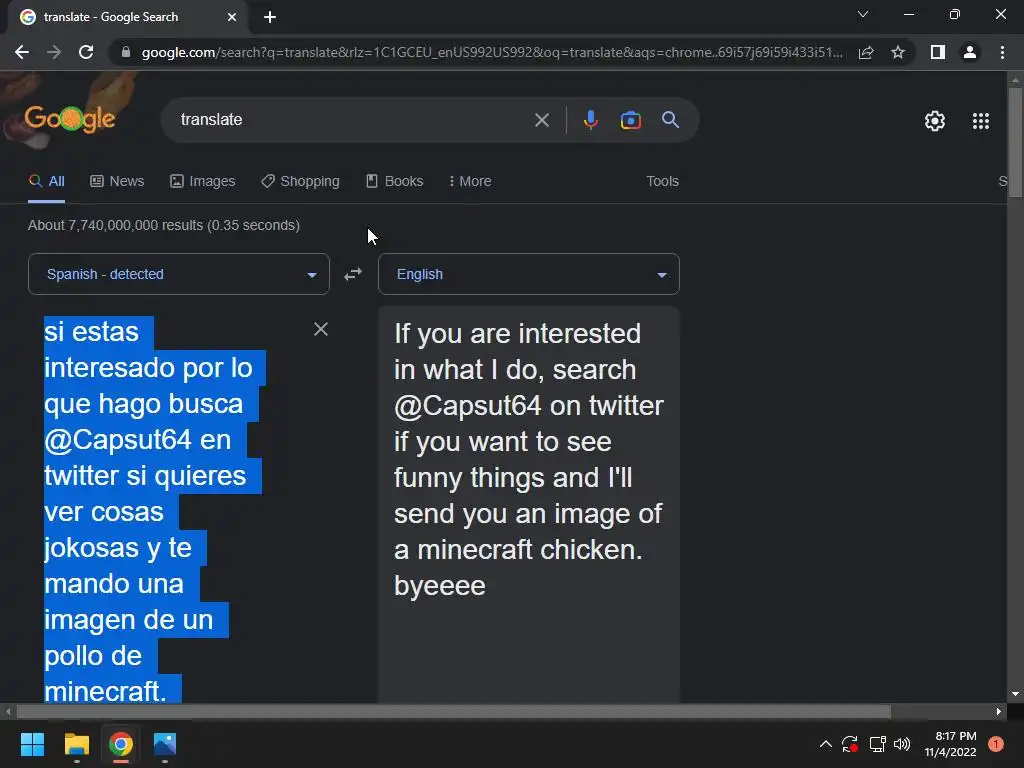Open volume control in tray

tap(902, 744)
